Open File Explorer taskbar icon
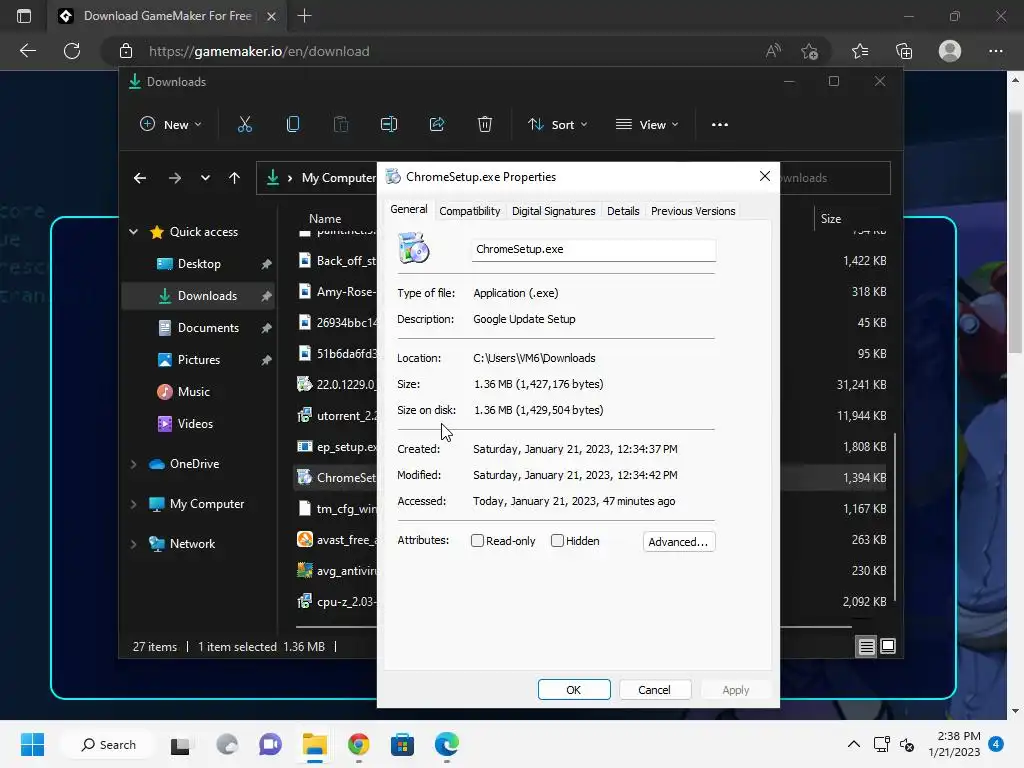This screenshot has width=1024, height=768. pos(315,744)
